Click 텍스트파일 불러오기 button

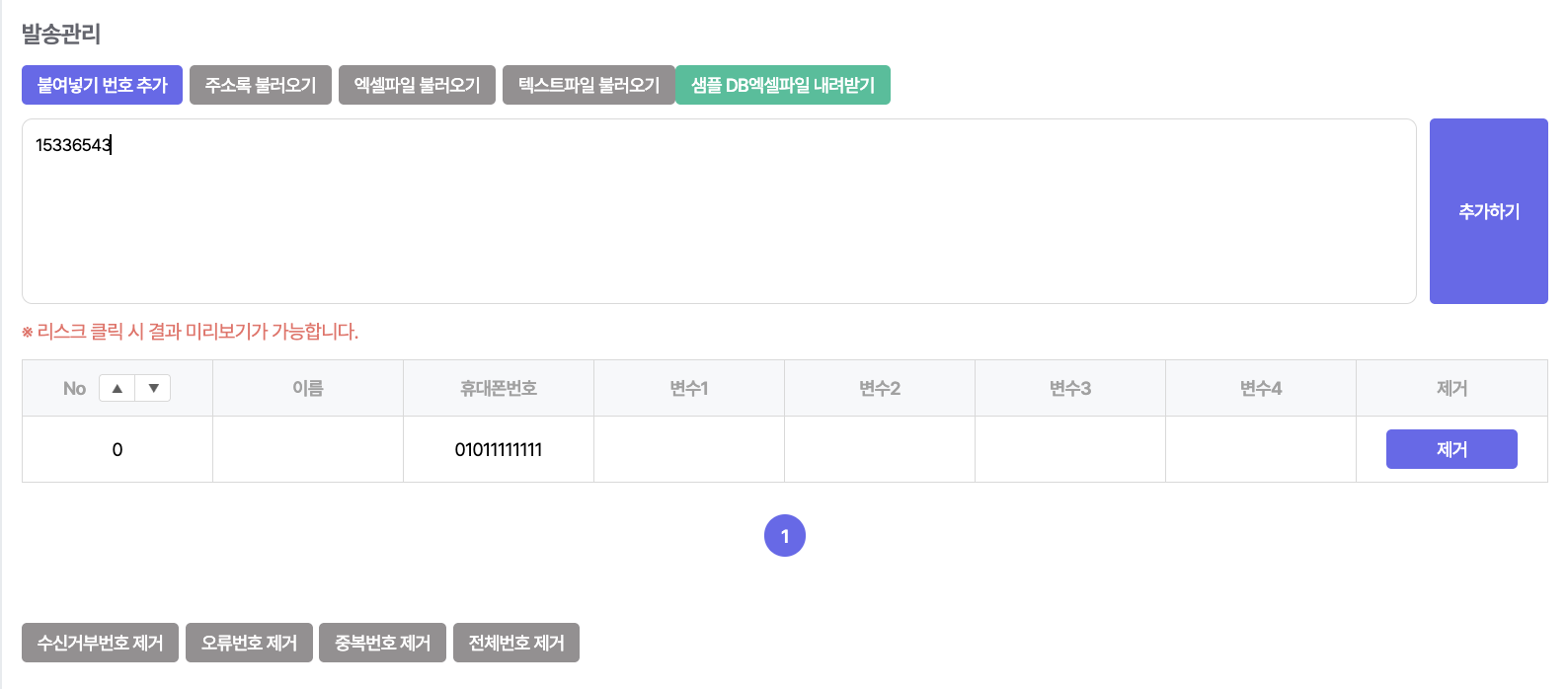[588, 85]
